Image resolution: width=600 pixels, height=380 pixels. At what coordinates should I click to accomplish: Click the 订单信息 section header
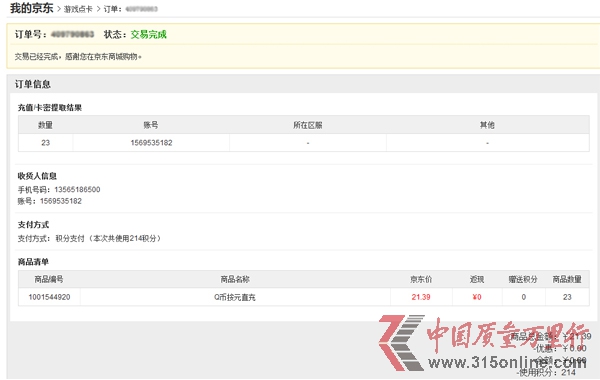[x=33, y=84]
